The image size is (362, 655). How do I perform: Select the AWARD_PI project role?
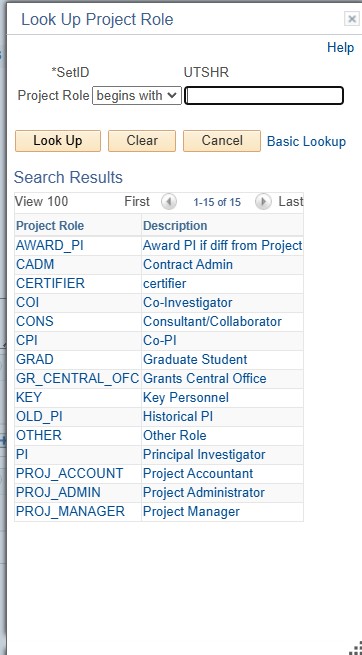click(x=50, y=246)
